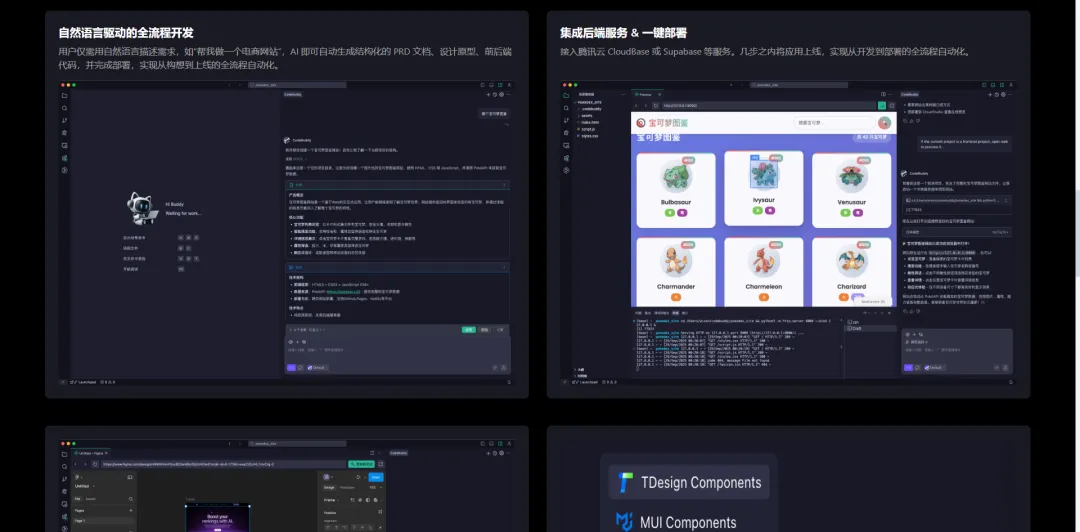Select Charizard card in preview
Screen dimensions: 1080x532
851,272
